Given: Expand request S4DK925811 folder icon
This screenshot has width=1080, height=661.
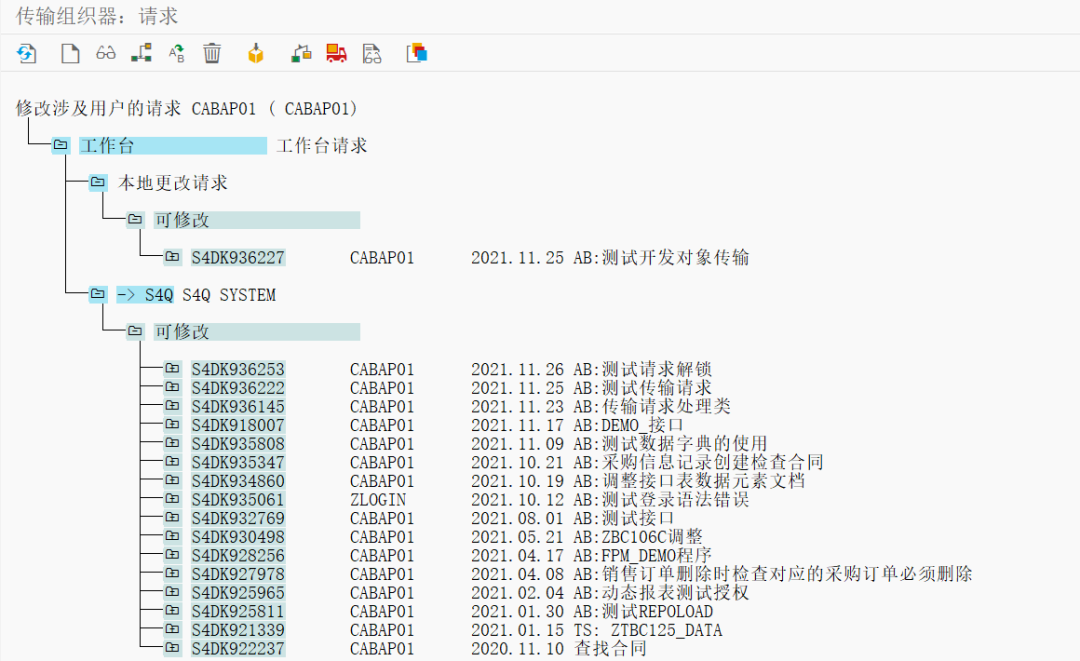Looking at the screenshot, I should coord(172,610).
